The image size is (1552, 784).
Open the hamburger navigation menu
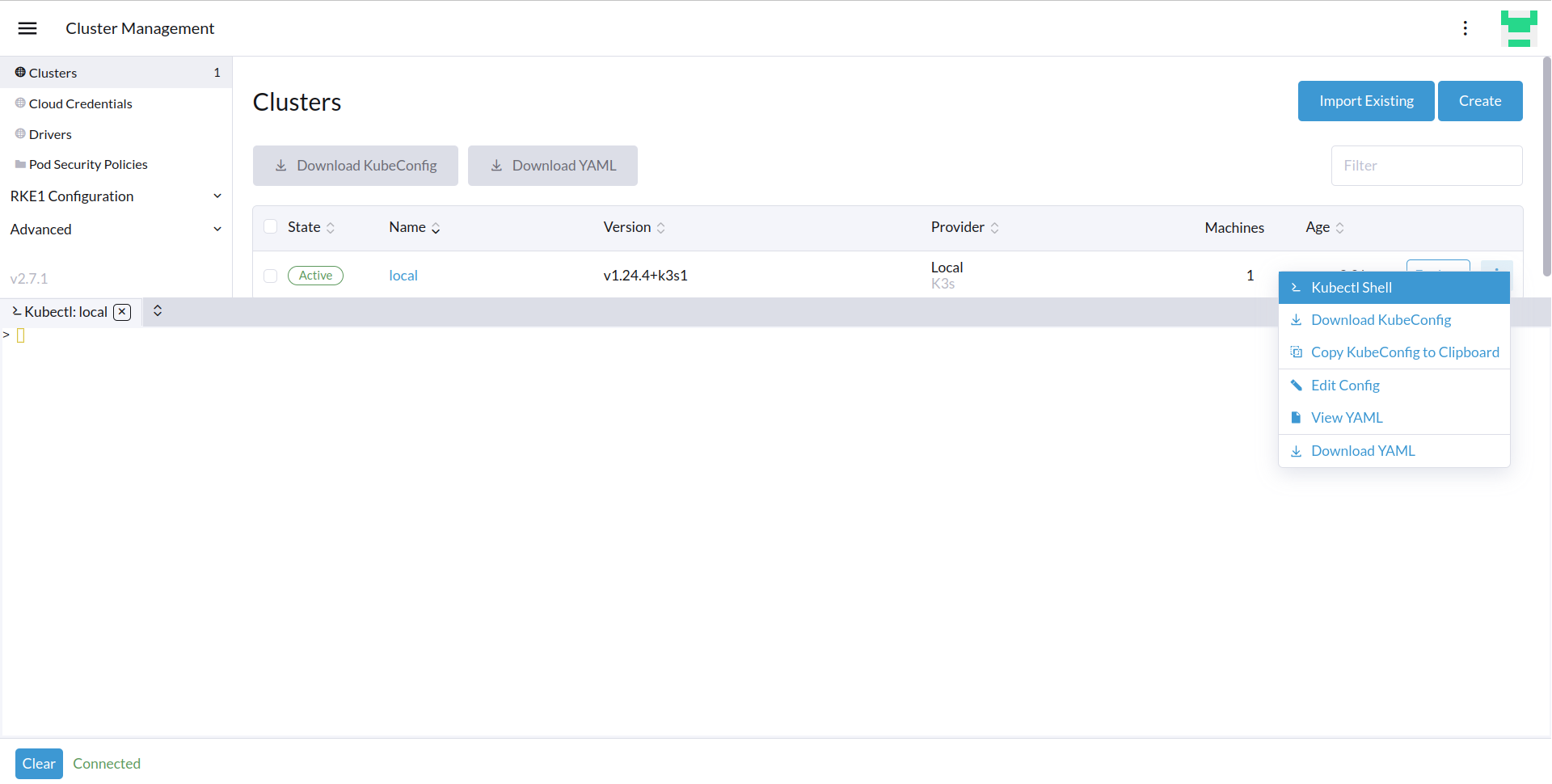pyautogui.click(x=27, y=28)
